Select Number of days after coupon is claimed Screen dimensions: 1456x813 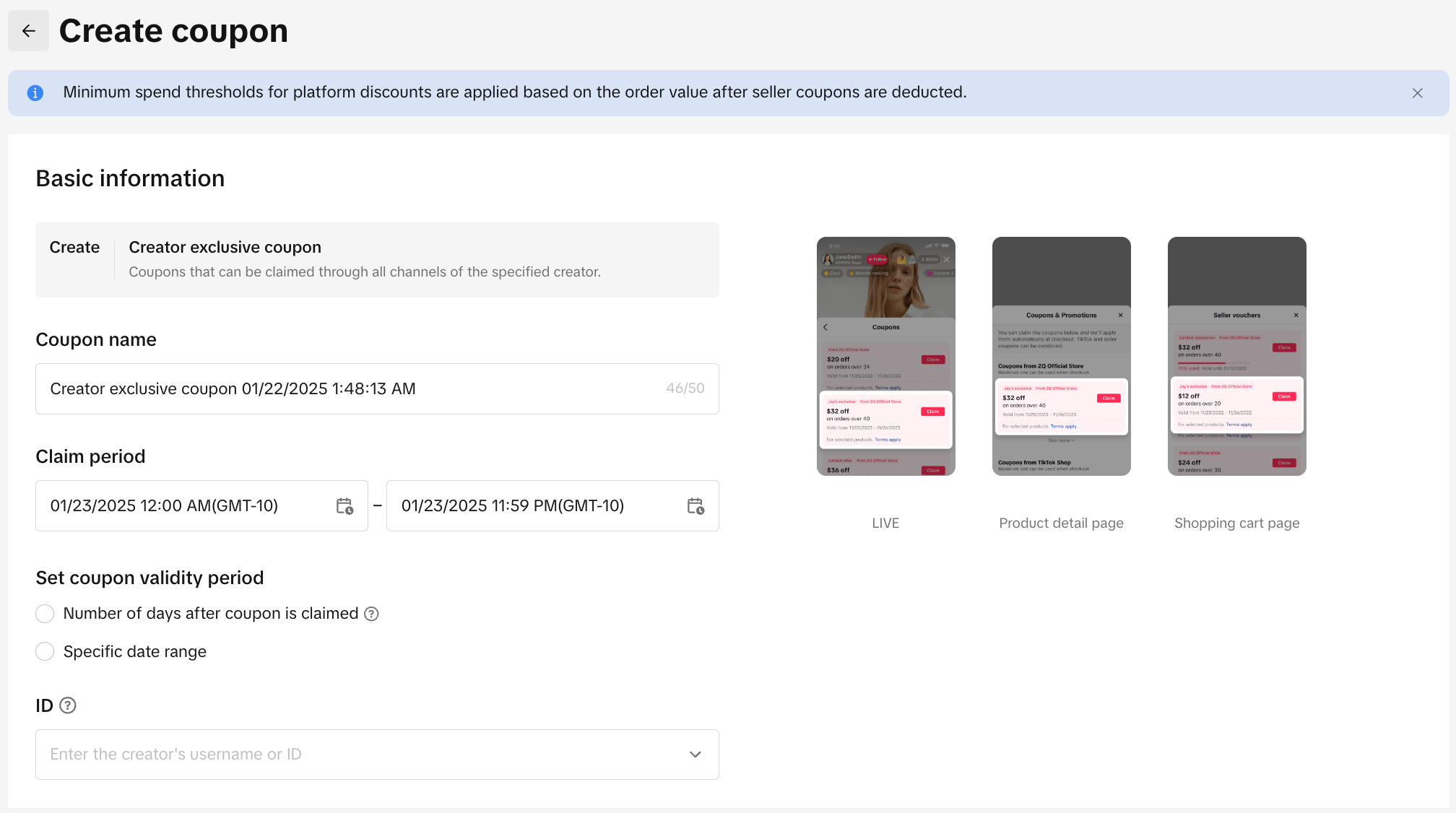tap(45, 614)
